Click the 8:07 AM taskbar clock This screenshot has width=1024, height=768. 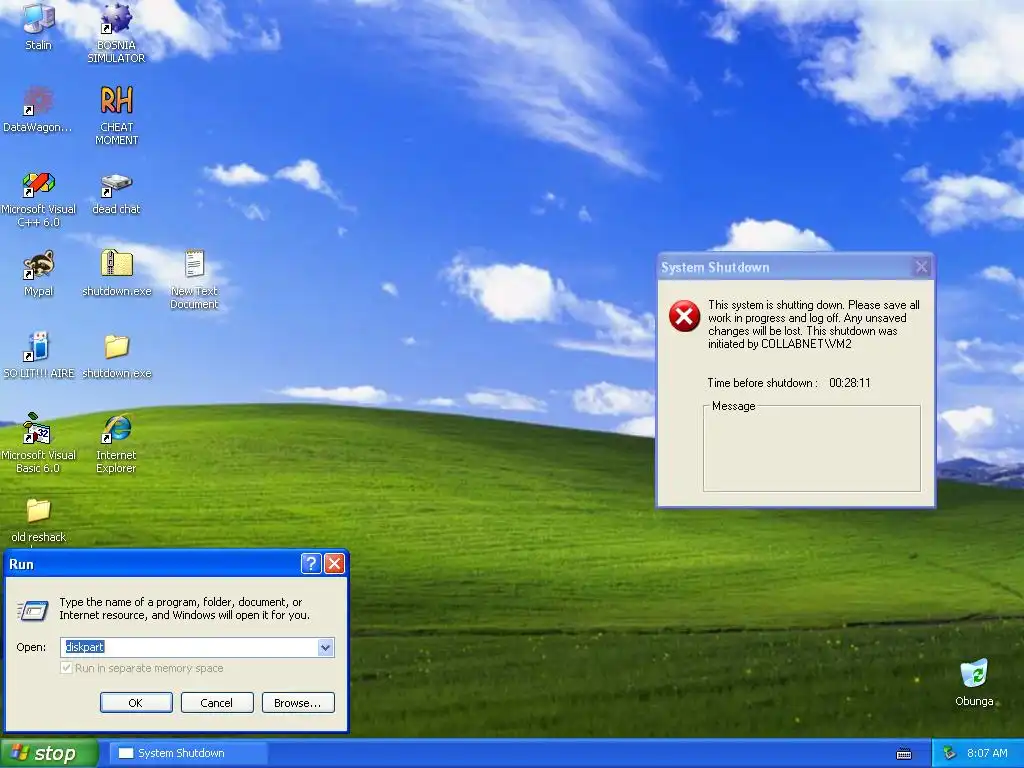(987, 753)
